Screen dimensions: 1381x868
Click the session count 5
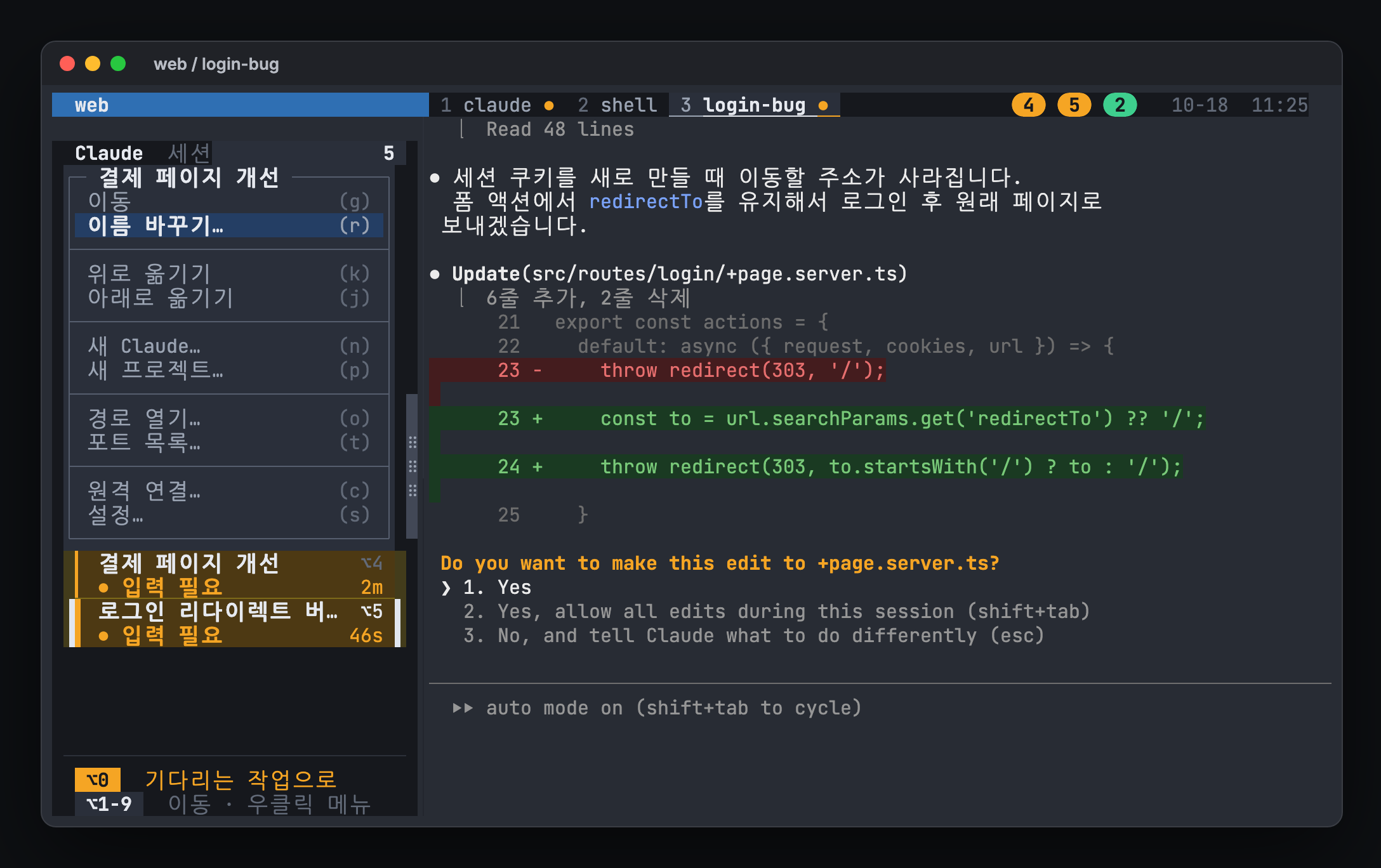(389, 153)
